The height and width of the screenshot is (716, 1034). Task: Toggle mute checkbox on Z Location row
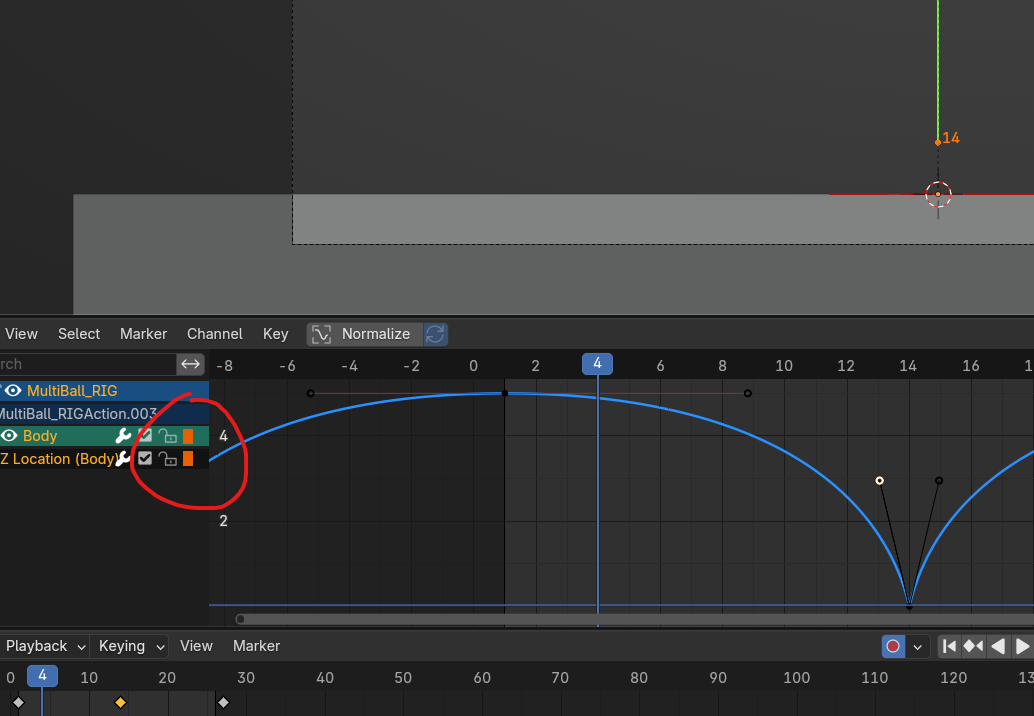(145, 458)
